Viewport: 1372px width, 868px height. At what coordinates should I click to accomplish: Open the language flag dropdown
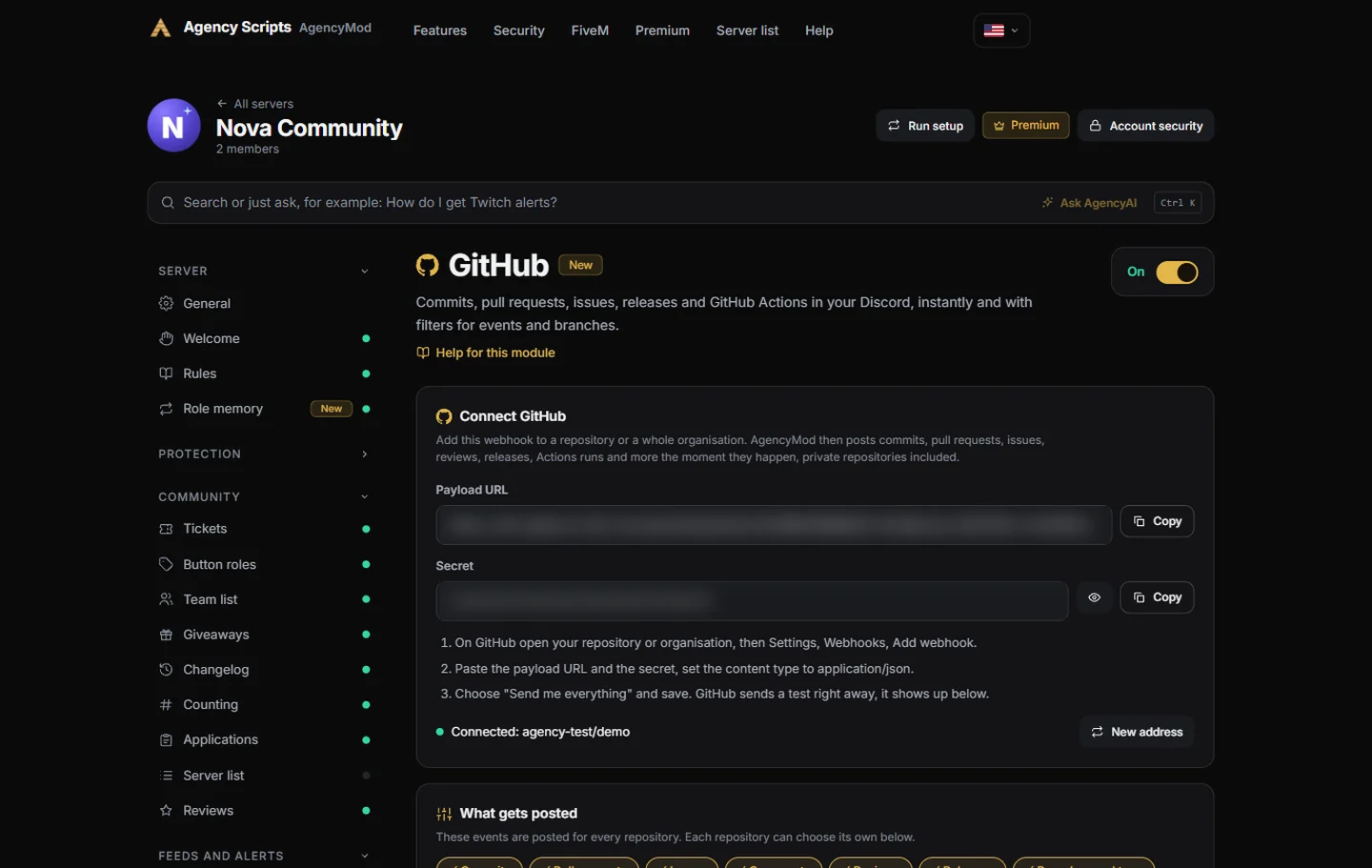click(1001, 30)
